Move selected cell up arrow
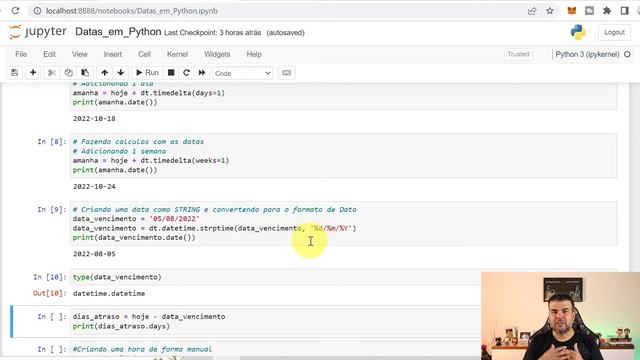This screenshot has width=640, height=360. 104,73
